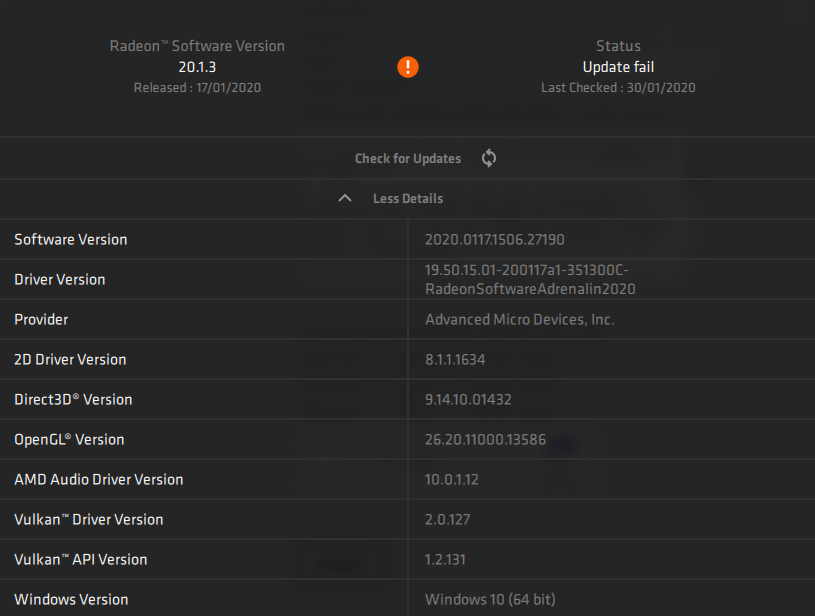
Task: Select the Provider row label
Action: [x=41, y=320]
